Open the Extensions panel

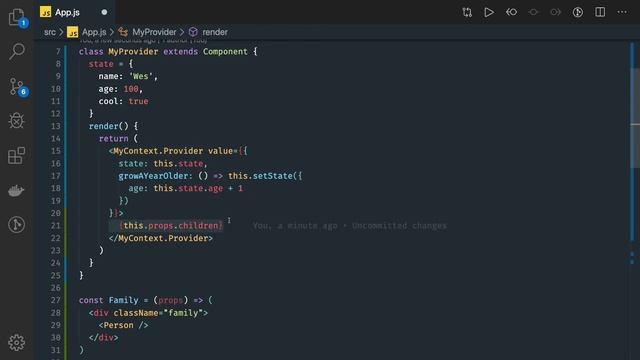16,156
